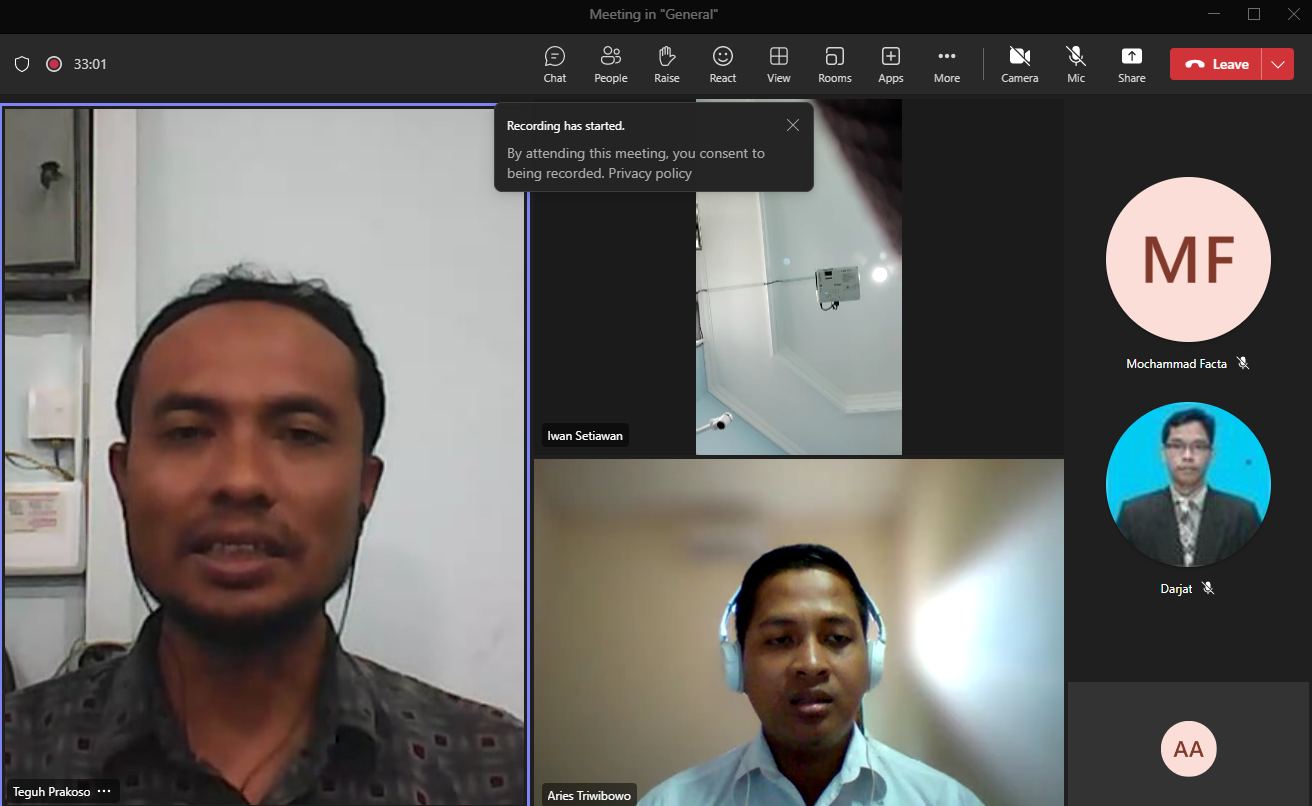Open the More actions menu
Screen dimensions: 1312x806
(x=946, y=64)
